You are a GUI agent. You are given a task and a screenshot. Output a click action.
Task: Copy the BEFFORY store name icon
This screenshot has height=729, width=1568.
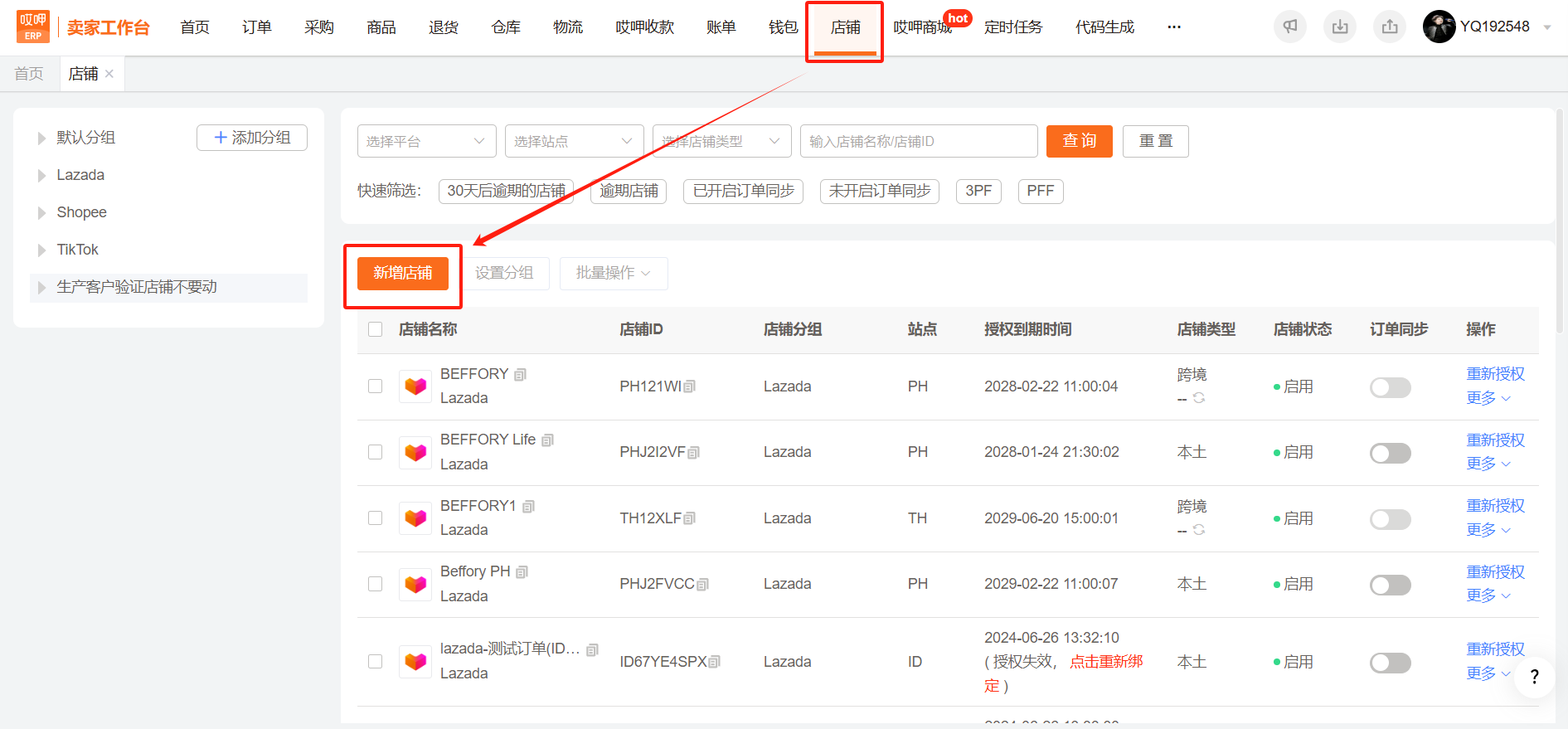tap(521, 375)
